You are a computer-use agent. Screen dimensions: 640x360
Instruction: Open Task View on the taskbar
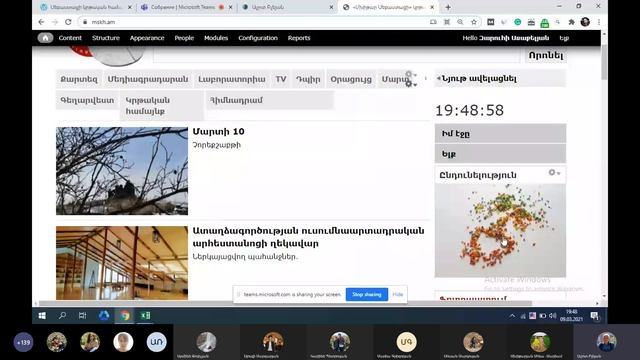82,316
